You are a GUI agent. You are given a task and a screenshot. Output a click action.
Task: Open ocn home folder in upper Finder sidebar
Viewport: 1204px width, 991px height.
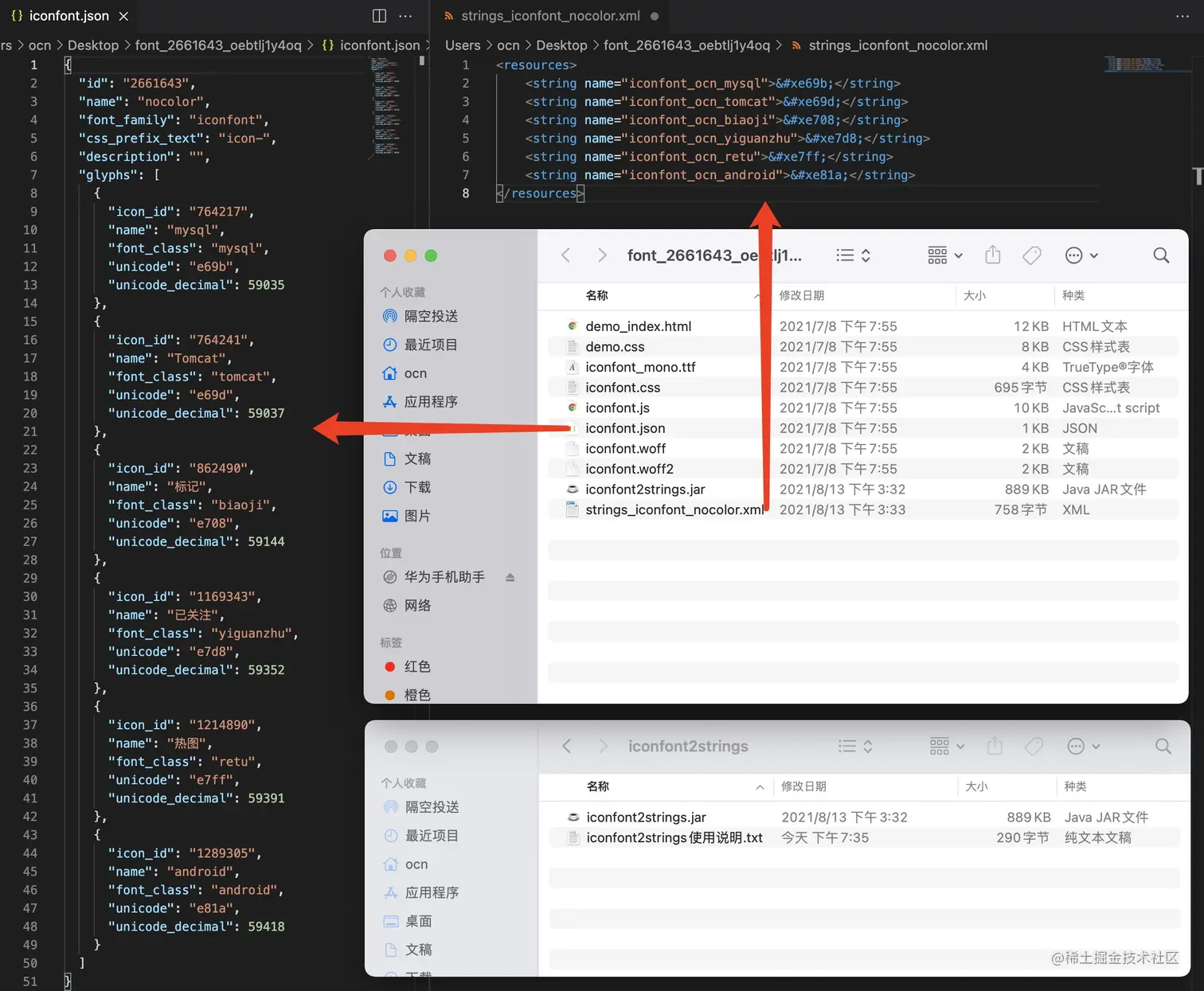tap(405, 373)
